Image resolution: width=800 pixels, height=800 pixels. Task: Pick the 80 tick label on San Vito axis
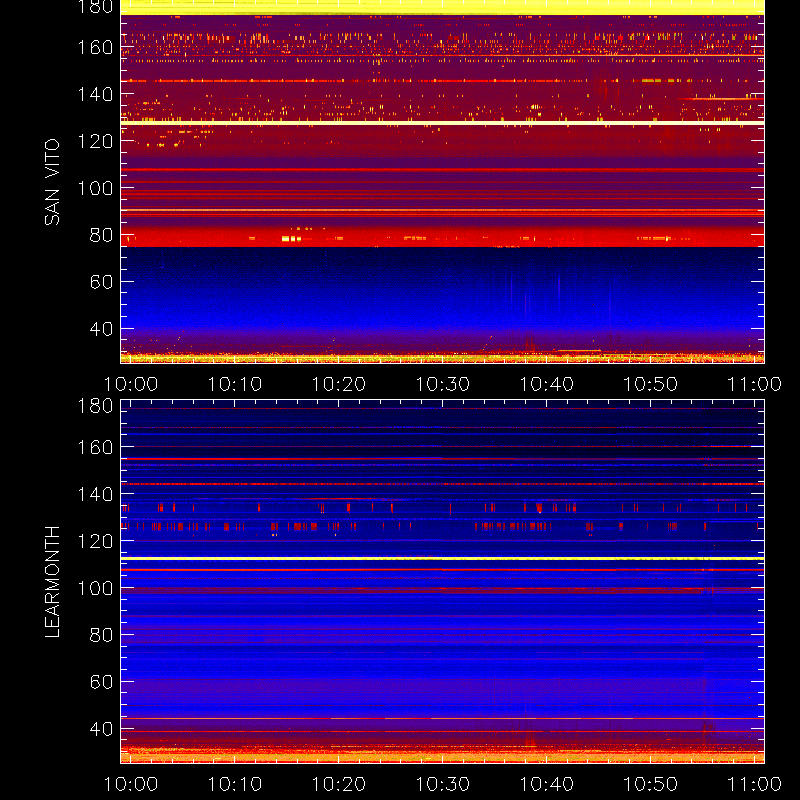101,235
